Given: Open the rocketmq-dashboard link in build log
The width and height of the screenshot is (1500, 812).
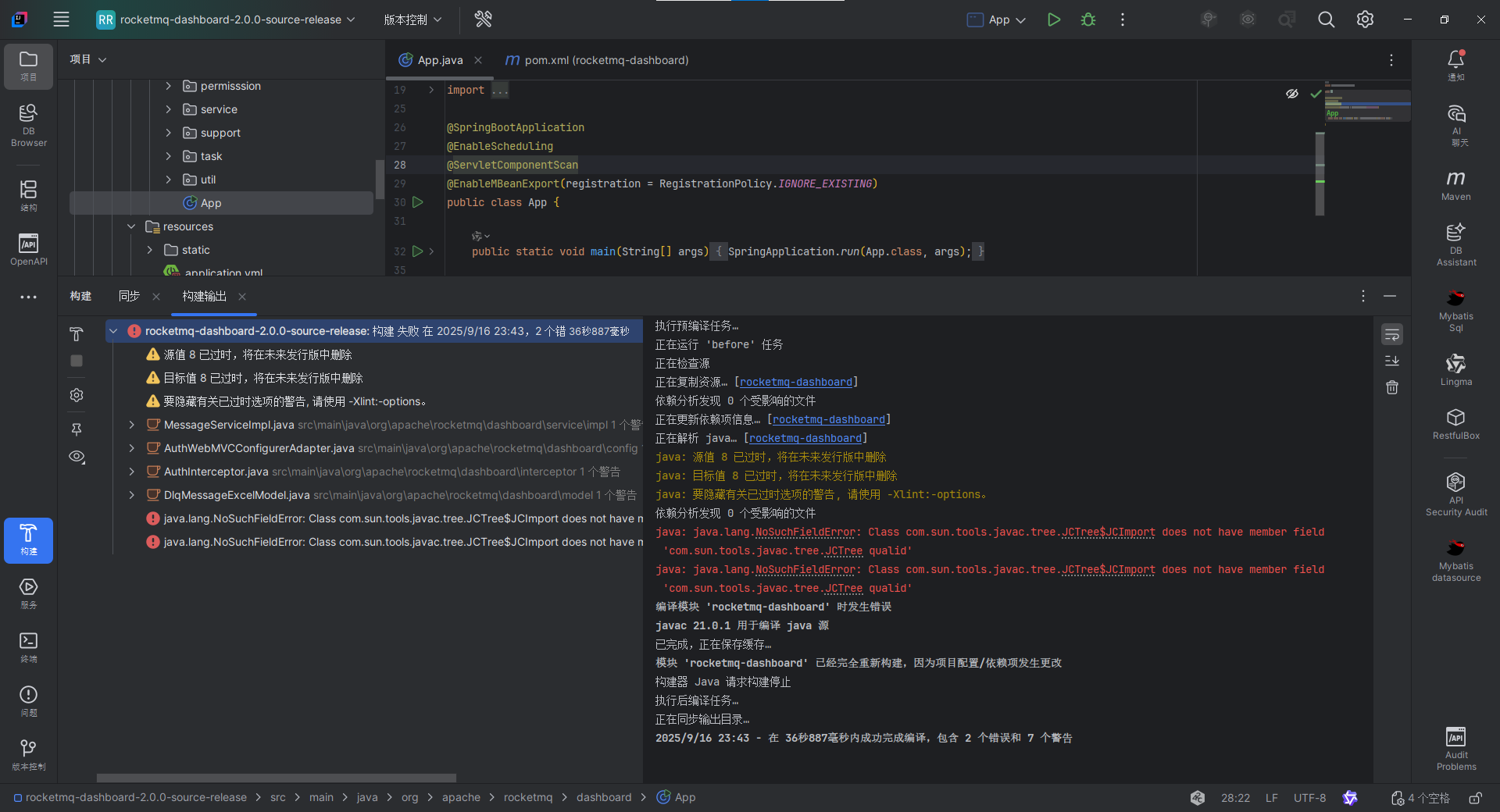Looking at the screenshot, I should (796, 382).
